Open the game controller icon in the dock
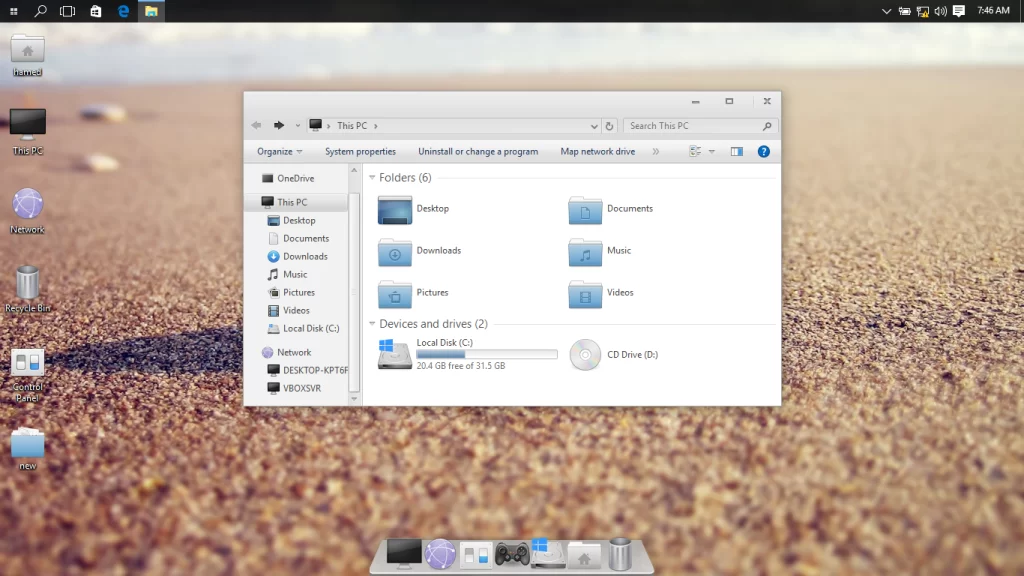 (x=512, y=553)
